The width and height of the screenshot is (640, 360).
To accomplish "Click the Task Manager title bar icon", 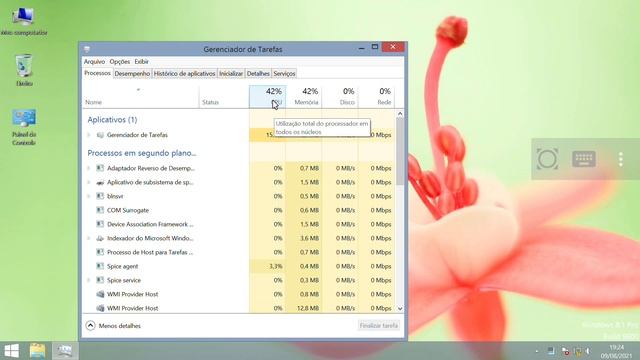I will [87, 49].
